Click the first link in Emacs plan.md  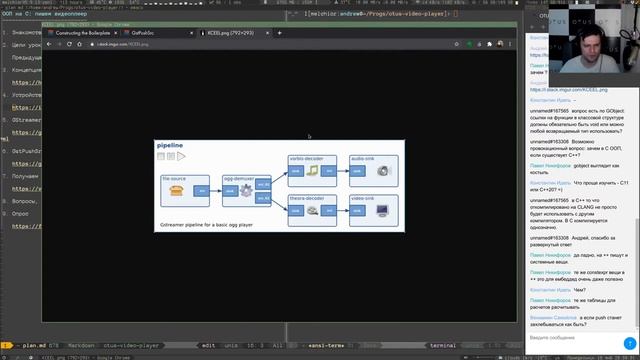pyautogui.click(x=27, y=82)
